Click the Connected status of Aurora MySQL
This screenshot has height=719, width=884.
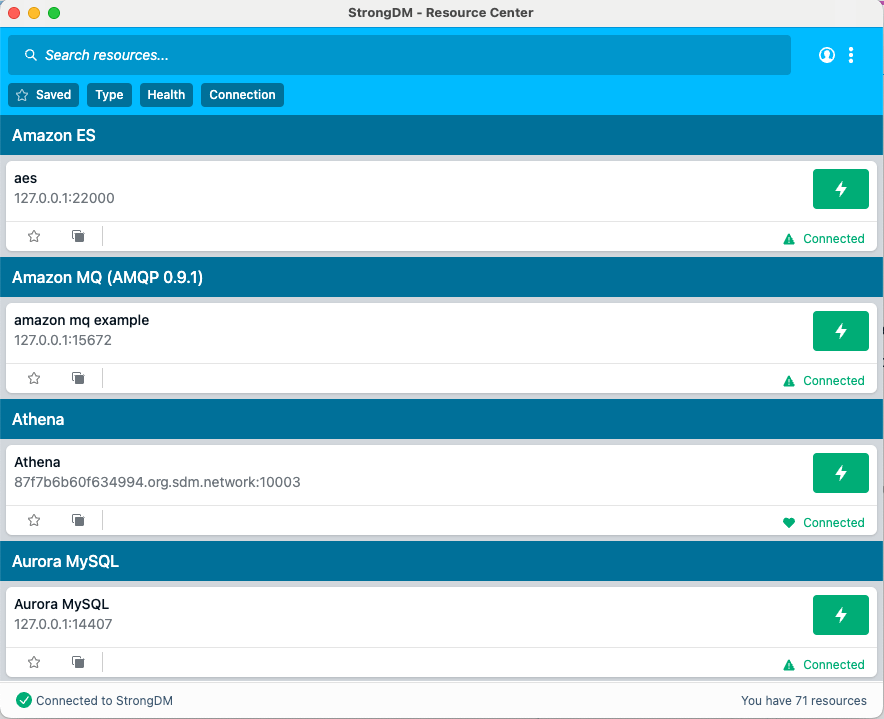click(834, 665)
